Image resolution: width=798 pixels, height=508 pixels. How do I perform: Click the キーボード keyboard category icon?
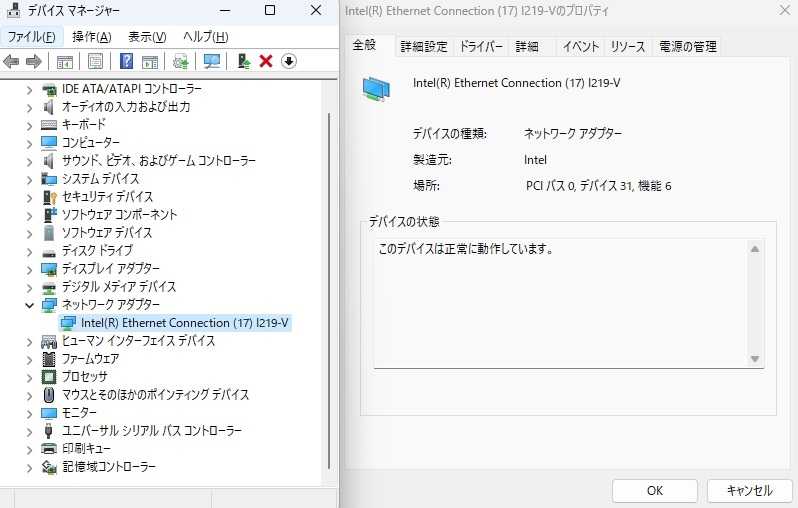coord(49,125)
